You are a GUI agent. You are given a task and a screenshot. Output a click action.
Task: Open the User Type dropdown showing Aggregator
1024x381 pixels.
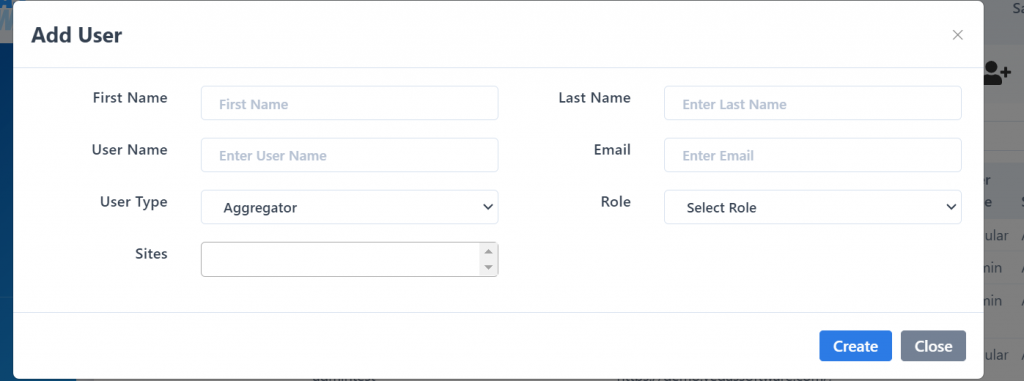pyautogui.click(x=349, y=207)
